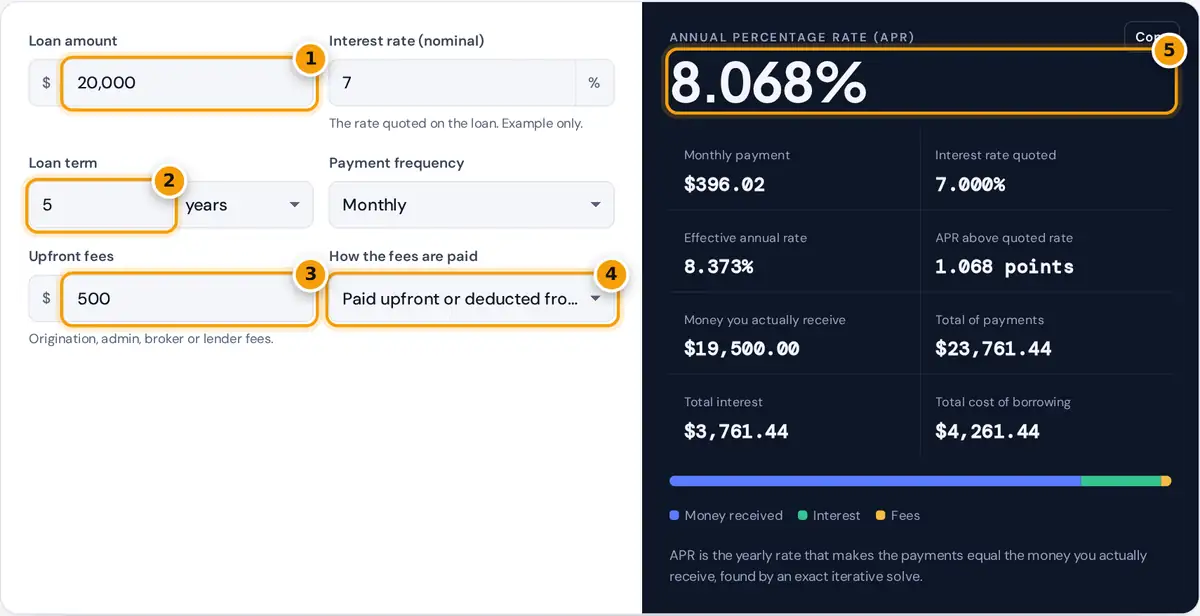Click the green Interest legend swatch
This screenshot has width=1200, height=616.
[x=803, y=516]
